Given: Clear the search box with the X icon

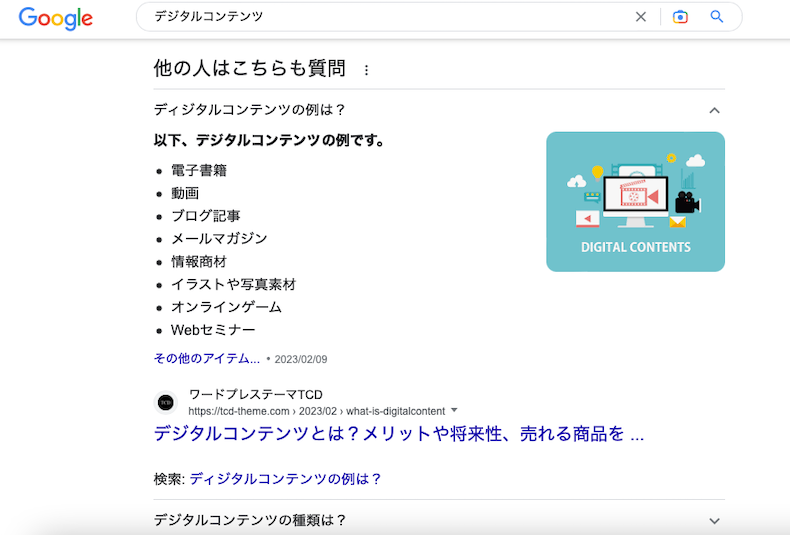Looking at the screenshot, I should (640, 17).
